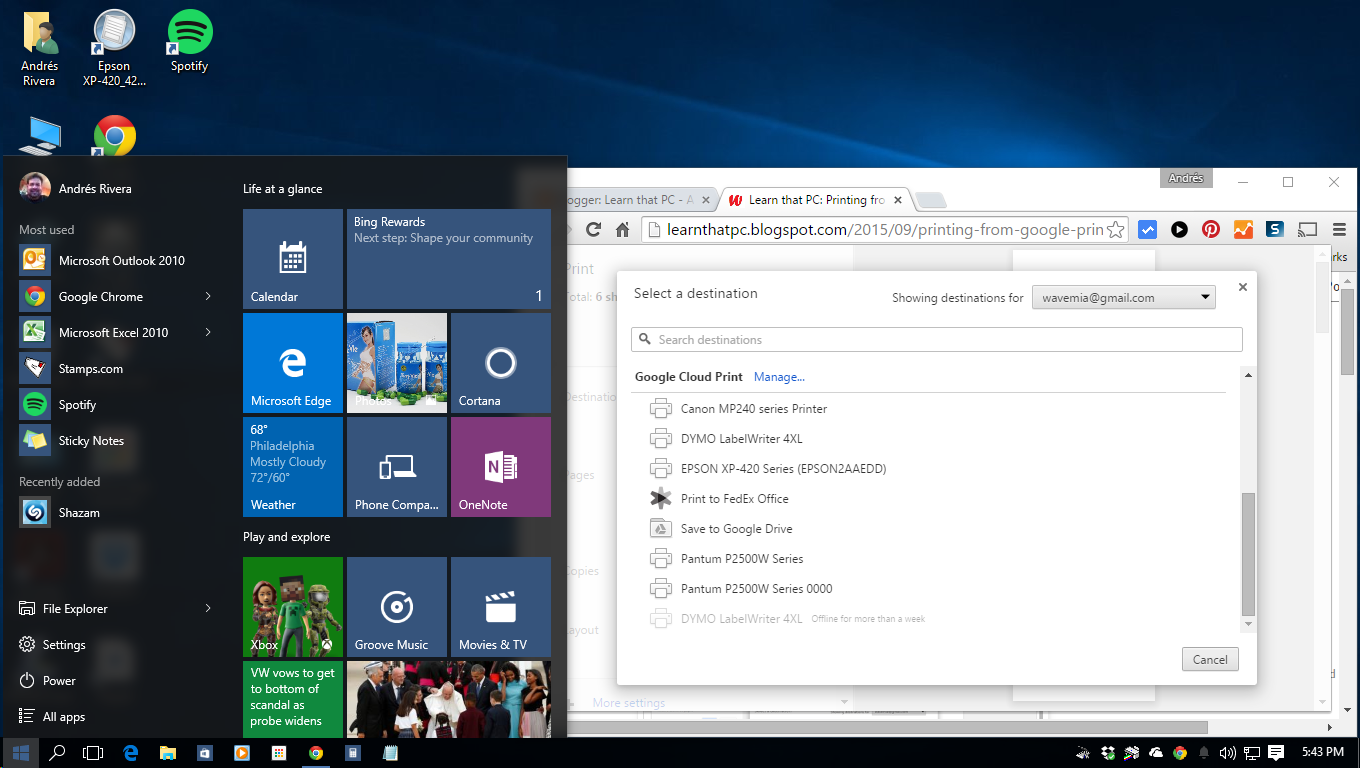Click the Manage... link for Google Cloud Print

[779, 377]
